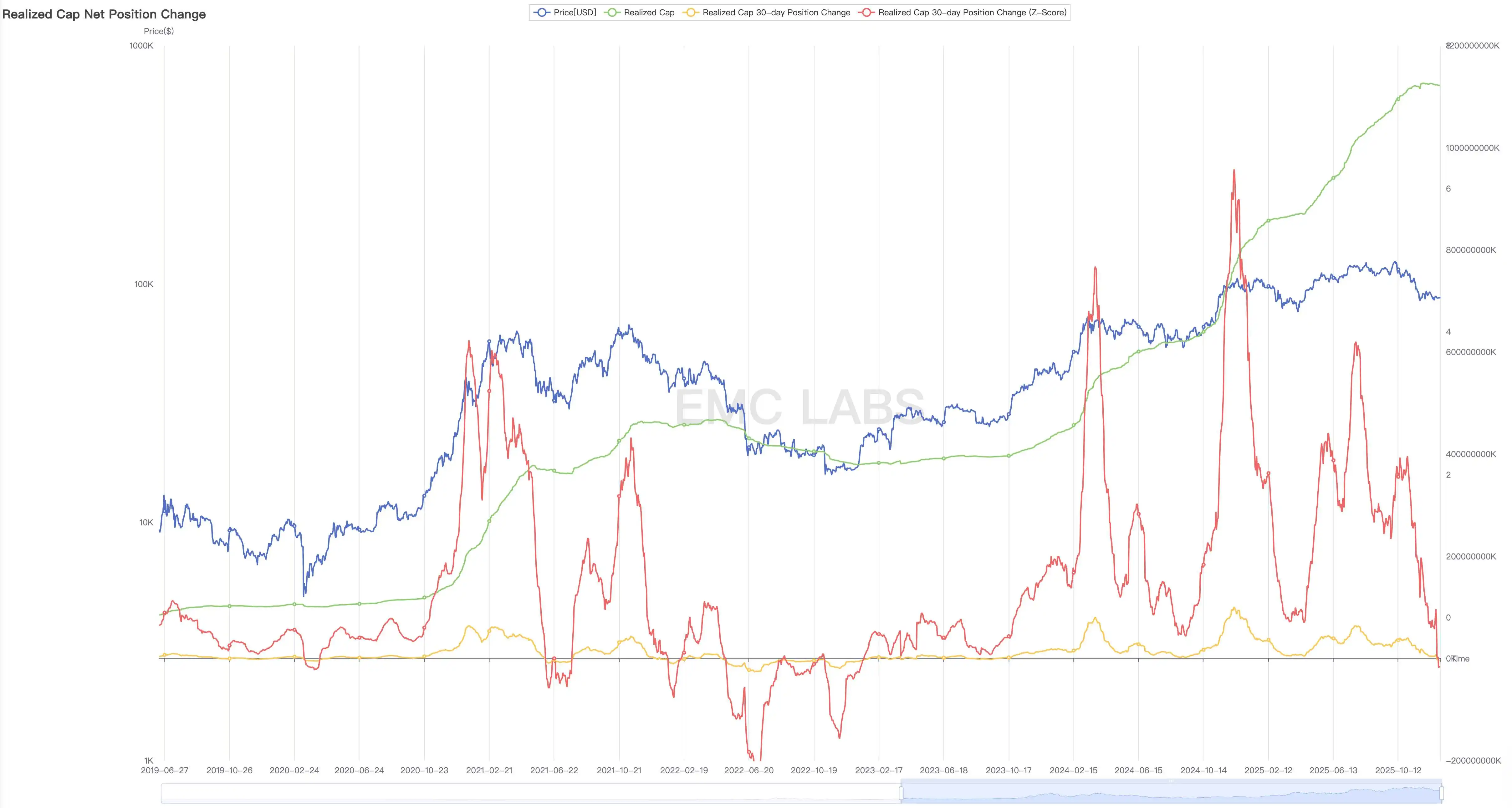The height and width of the screenshot is (808, 1512).
Task: Toggle the Price[USD] series label
Action: (575, 12)
